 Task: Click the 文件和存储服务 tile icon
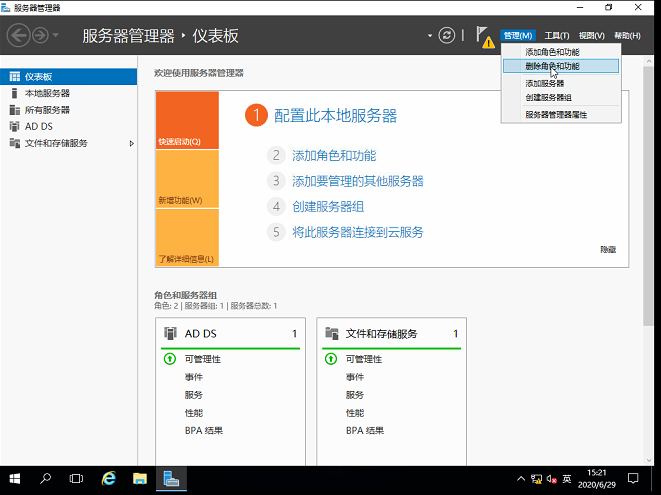(332, 334)
